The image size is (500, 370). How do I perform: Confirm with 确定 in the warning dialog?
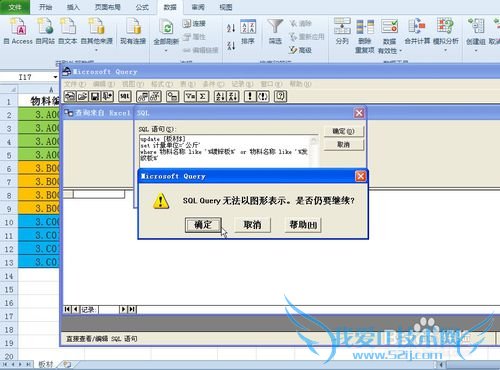(x=203, y=225)
